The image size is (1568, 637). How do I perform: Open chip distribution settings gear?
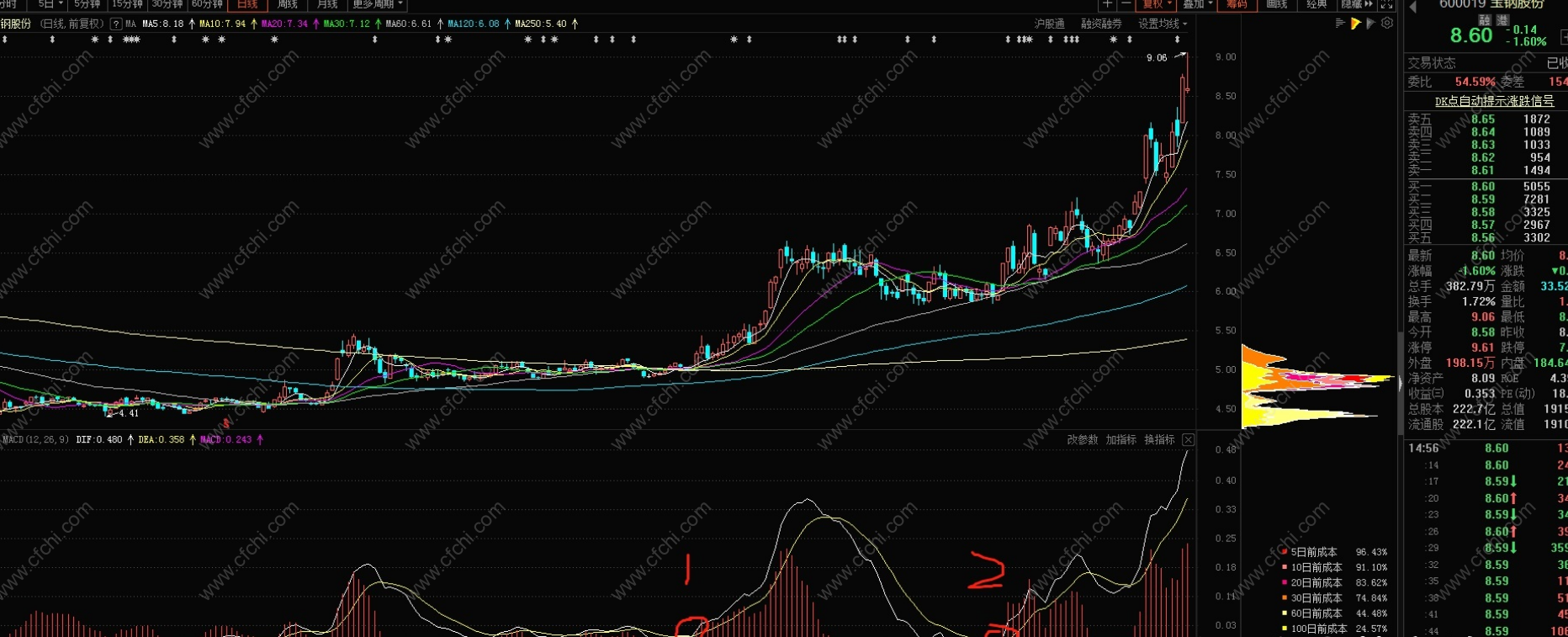pos(1387,24)
